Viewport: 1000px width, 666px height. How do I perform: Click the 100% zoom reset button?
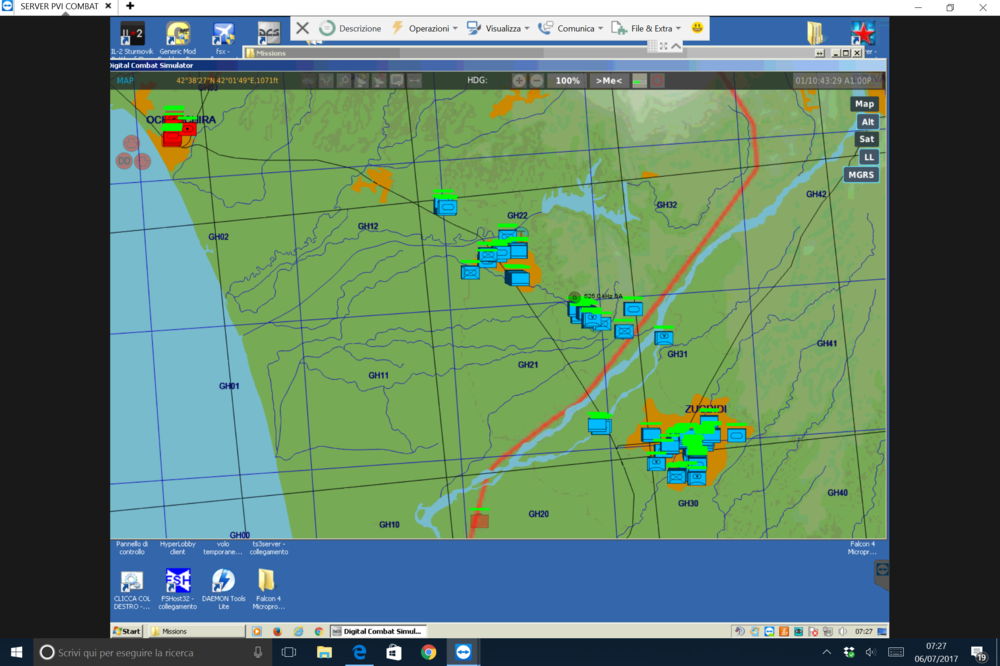[x=567, y=80]
